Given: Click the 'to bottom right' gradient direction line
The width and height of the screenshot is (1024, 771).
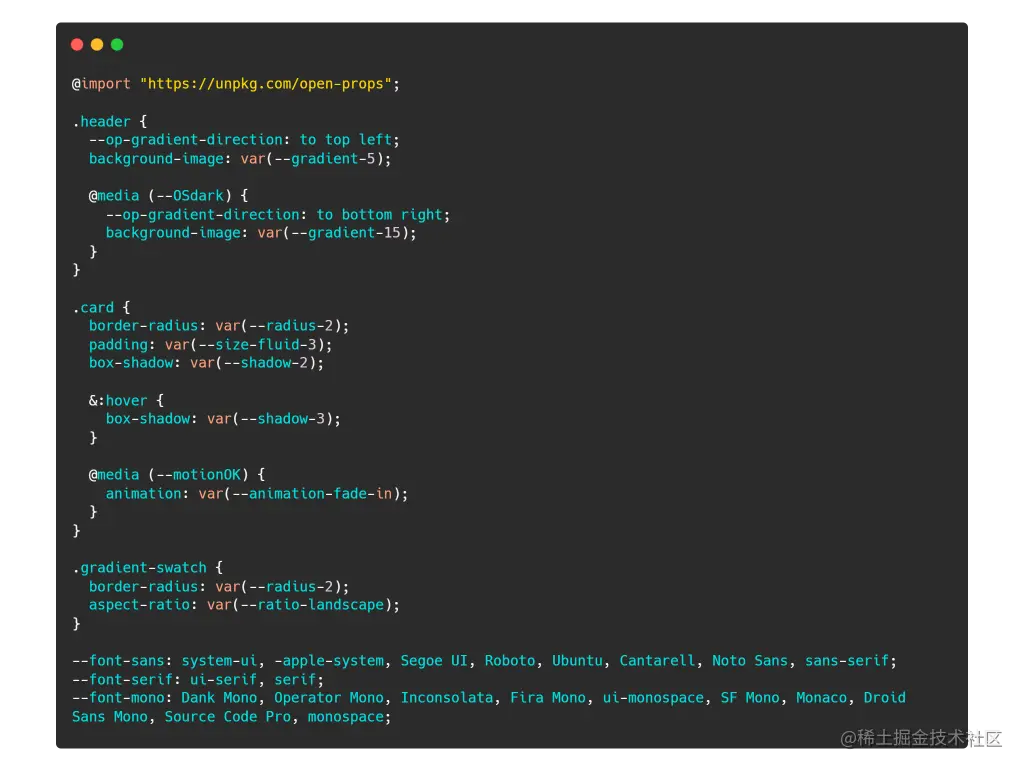Looking at the screenshot, I should tap(278, 215).
